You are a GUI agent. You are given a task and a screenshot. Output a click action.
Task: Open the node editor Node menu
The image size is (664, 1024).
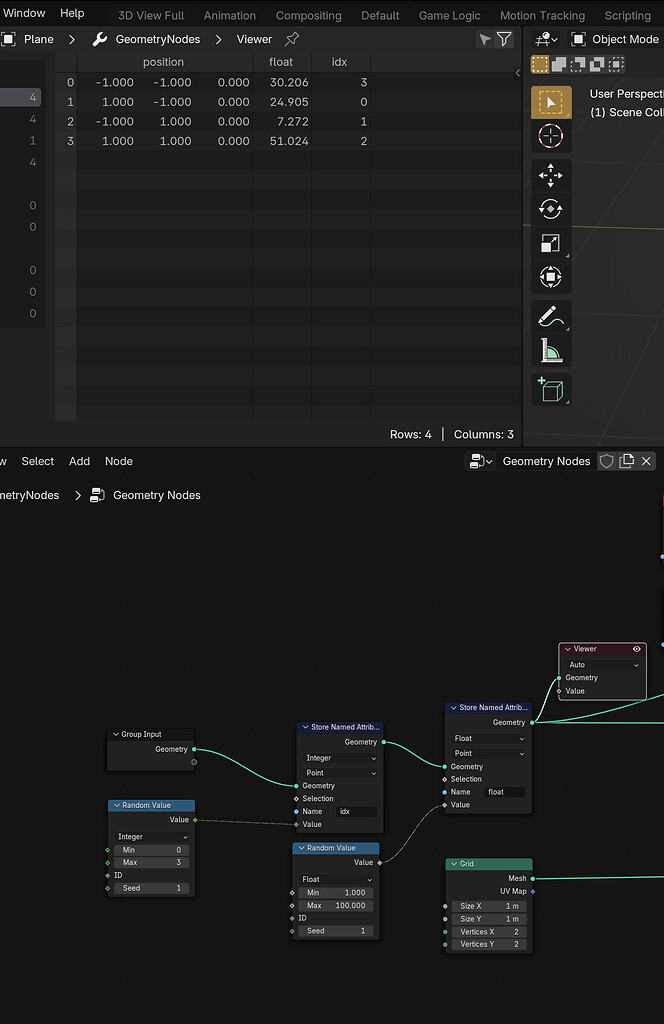(x=119, y=461)
